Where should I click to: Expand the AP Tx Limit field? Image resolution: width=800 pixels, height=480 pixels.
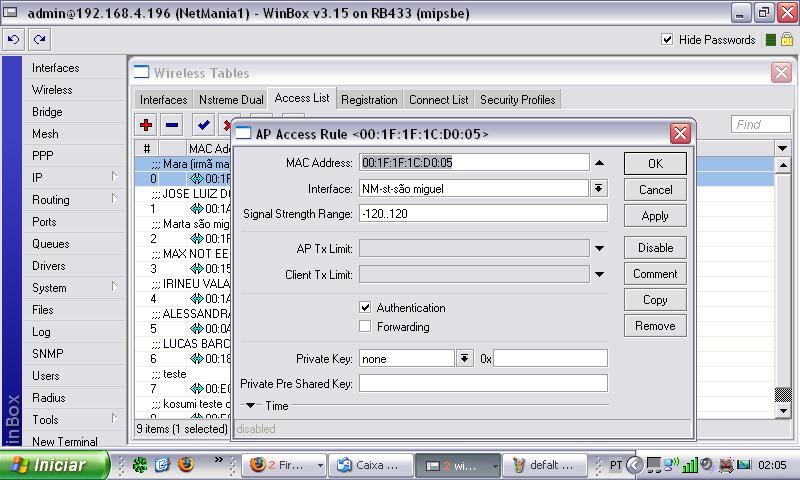599,248
